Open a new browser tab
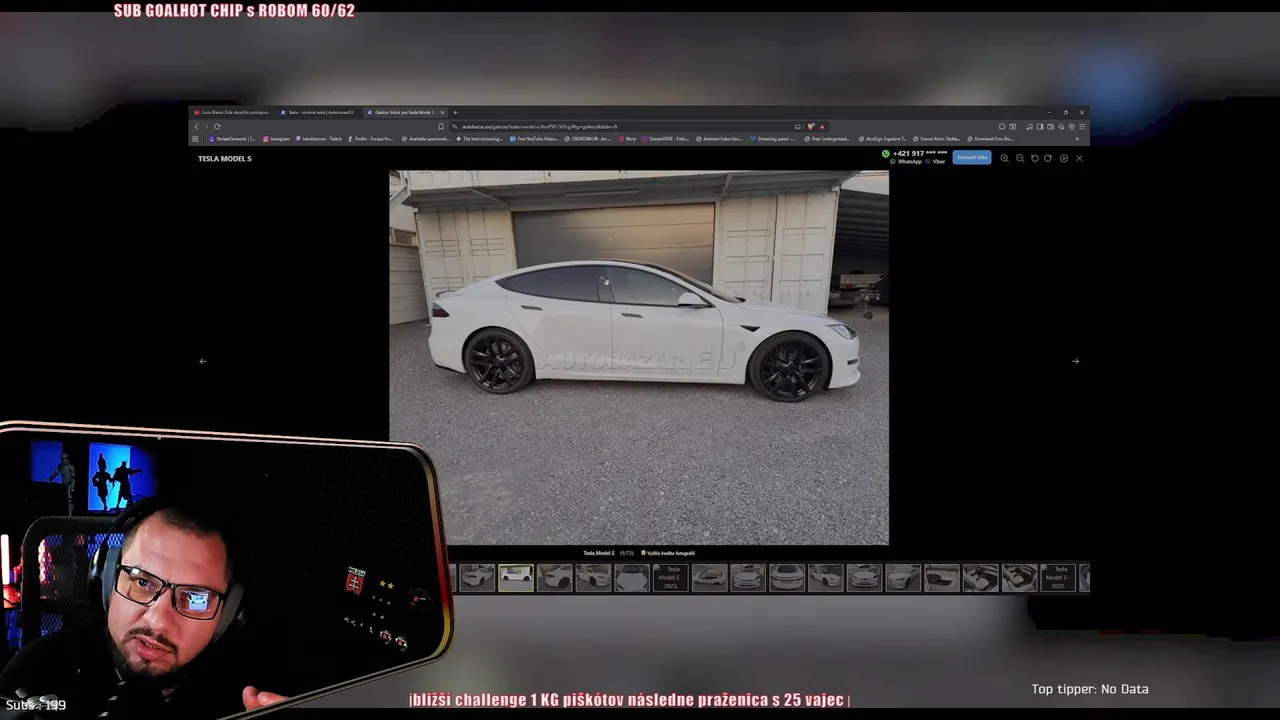The height and width of the screenshot is (720, 1280). [455, 112]
